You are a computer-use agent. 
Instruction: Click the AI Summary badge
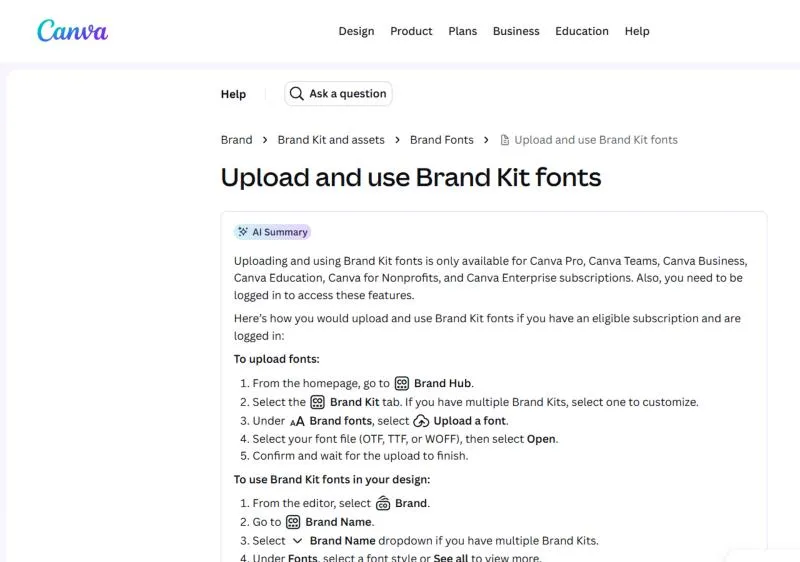pyautogui.click(x=272, y=232)
